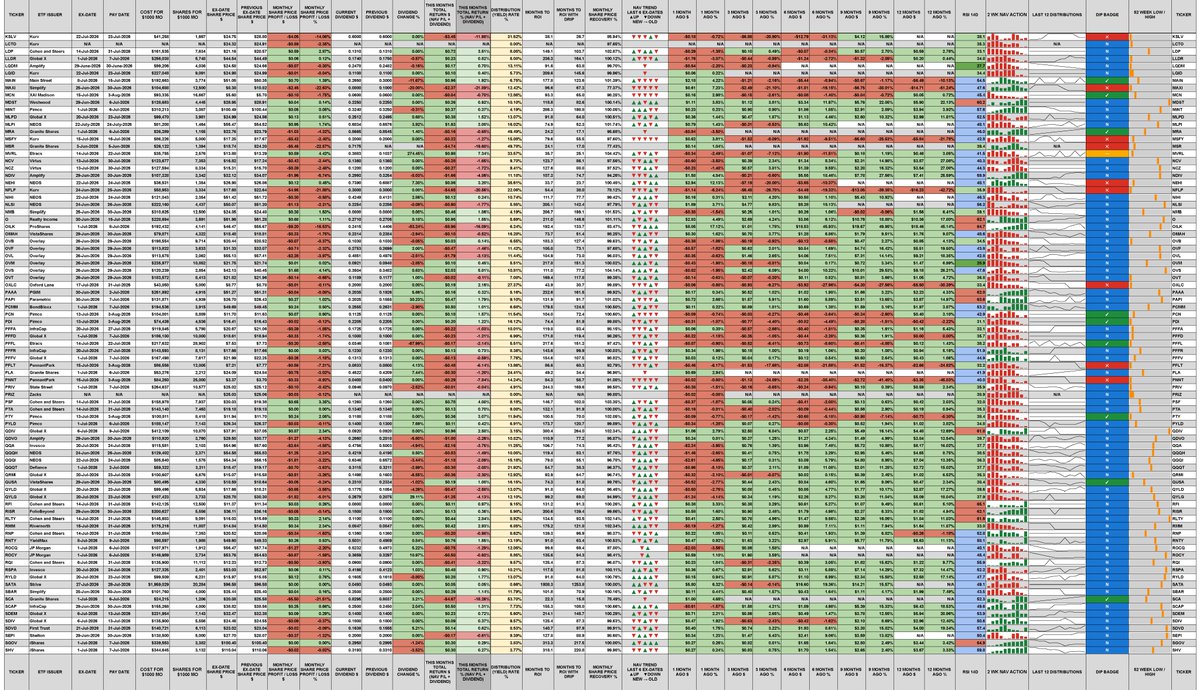Click the green checkmark dip badge in MAIN row

[1107, 81]
